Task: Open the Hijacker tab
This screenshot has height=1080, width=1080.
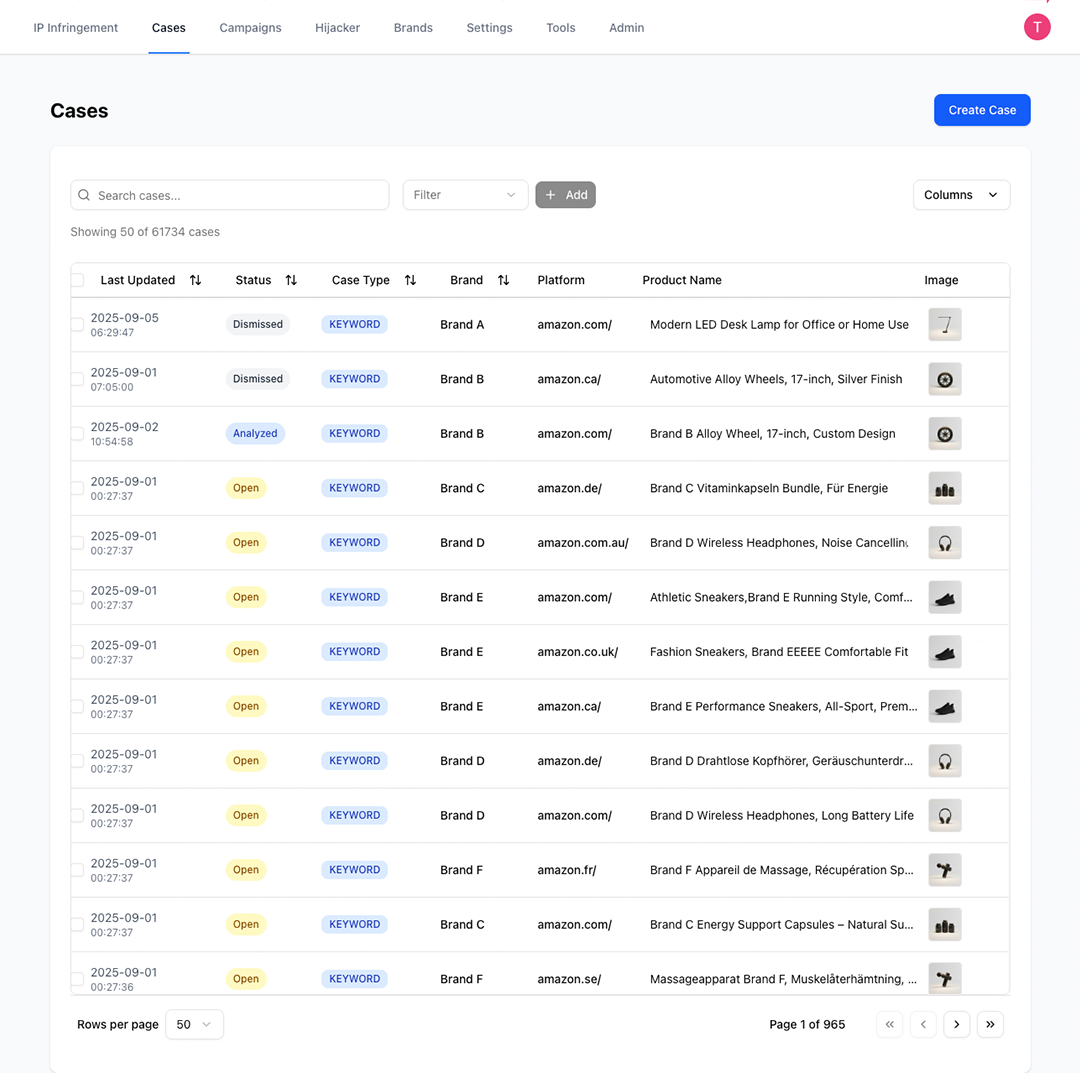Action: pyautogui.click(x=337, y=28)
